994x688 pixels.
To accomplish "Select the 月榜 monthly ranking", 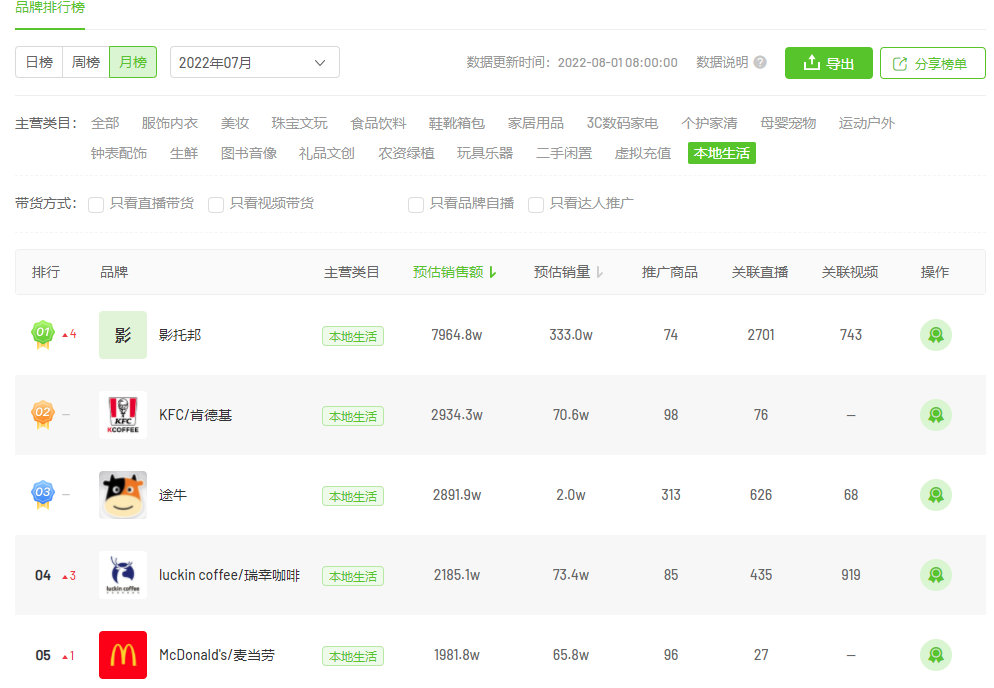I will click(133, 62).
